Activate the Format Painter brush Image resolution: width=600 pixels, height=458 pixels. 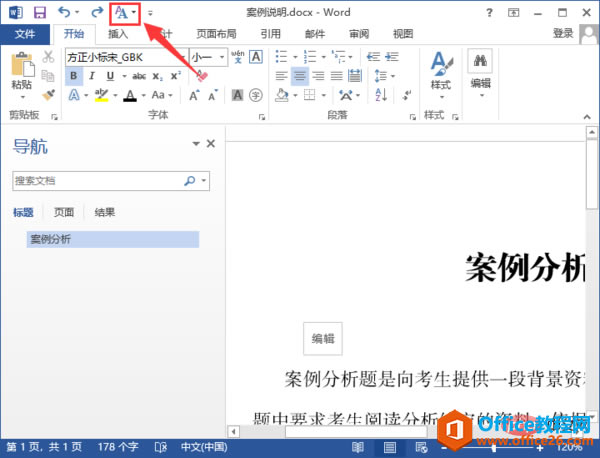point(49,94)
